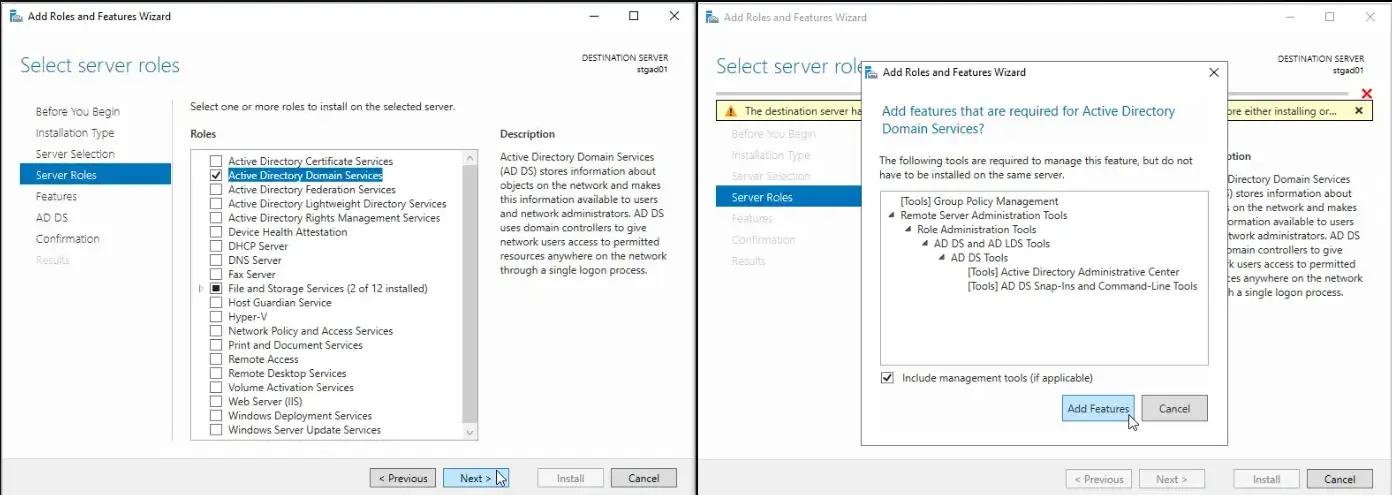Click the roles list vertical scrollbar
Viewport: 1392px width, 495px height.
click(470, 294)
